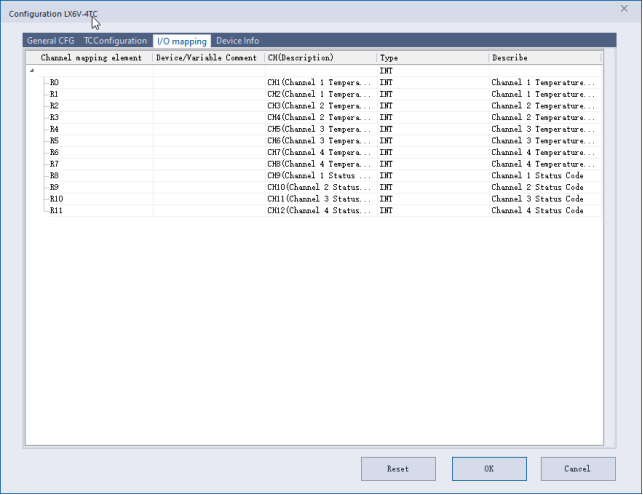Click the CH11 Channel 3 Status cell
This screenshot has height=495, width=643.
coord(321,199)
